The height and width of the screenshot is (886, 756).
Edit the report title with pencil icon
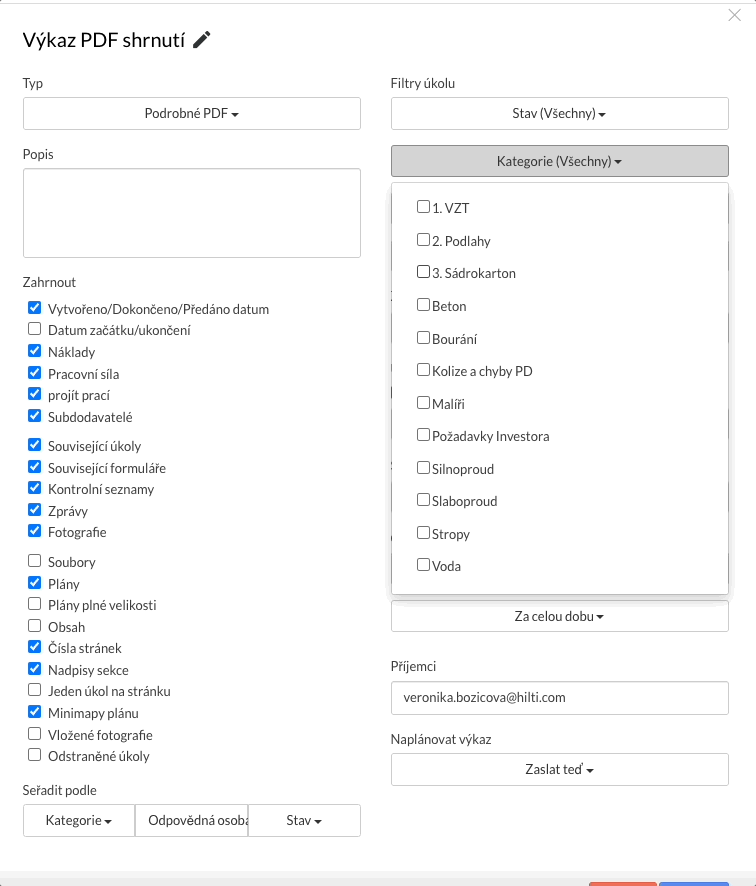pos(202,40)
